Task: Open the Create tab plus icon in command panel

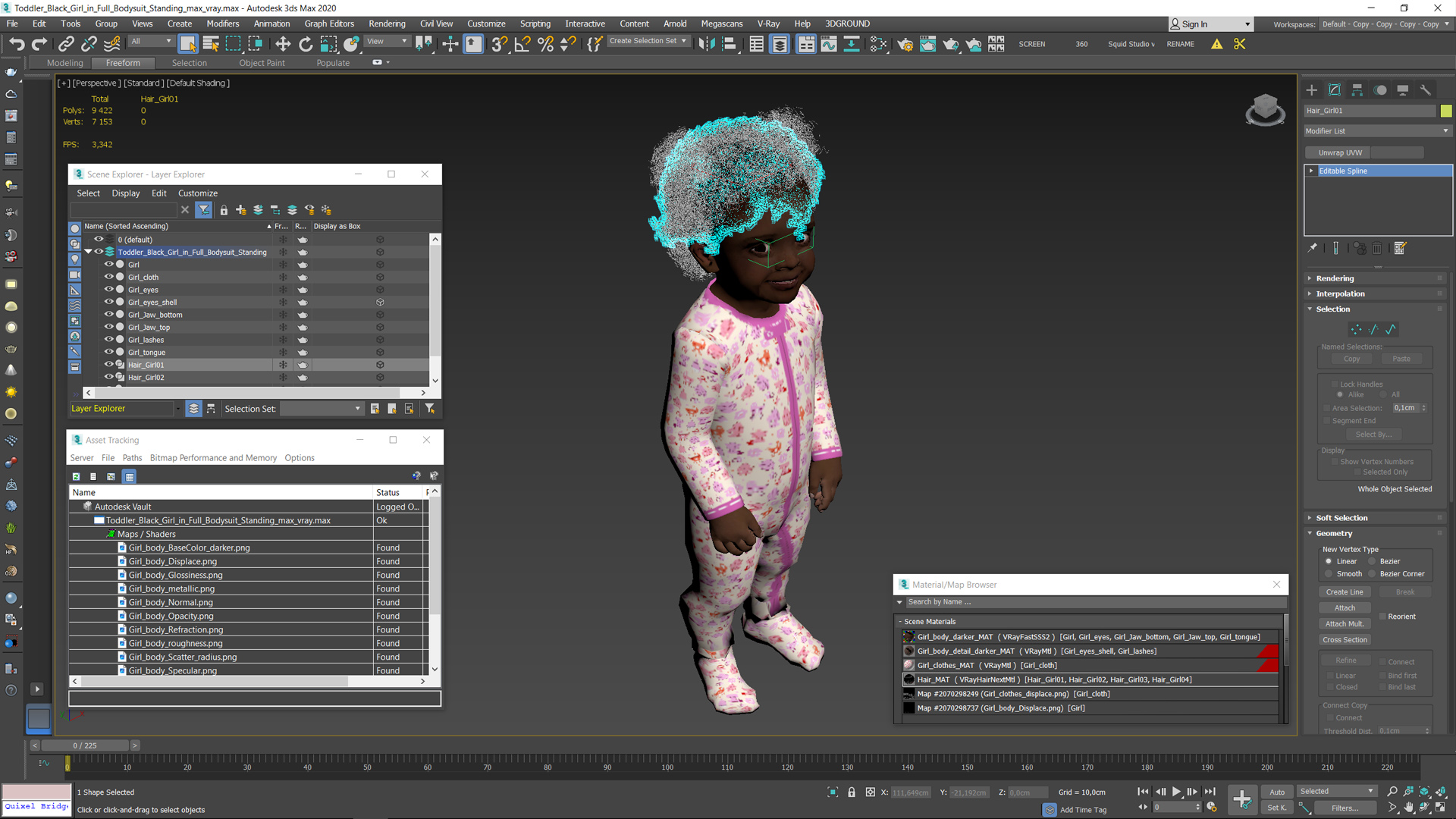Action: (1312, 89)
